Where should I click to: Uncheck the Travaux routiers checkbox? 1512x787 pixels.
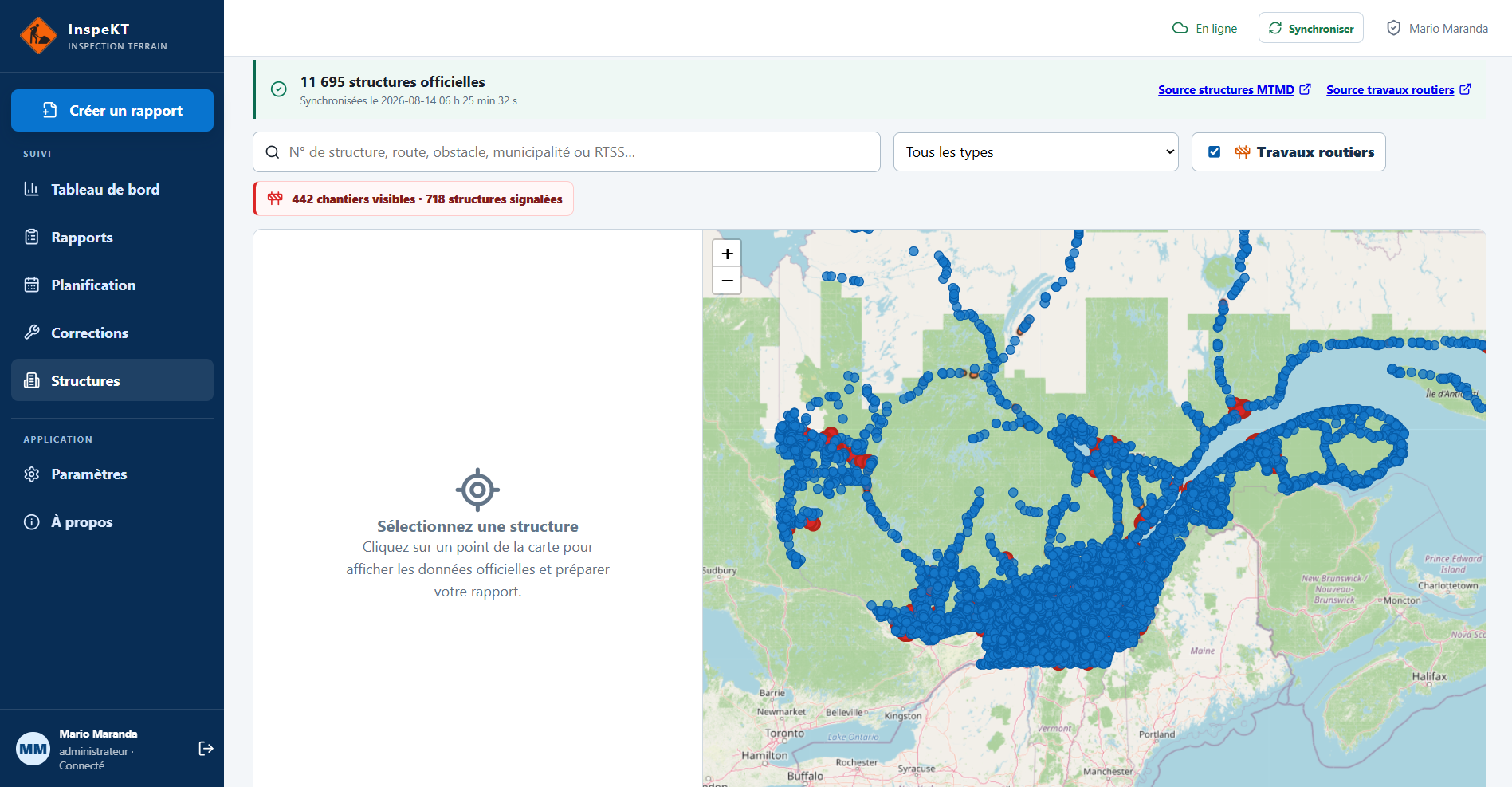pyautogui.click(x=1214, y=151)
